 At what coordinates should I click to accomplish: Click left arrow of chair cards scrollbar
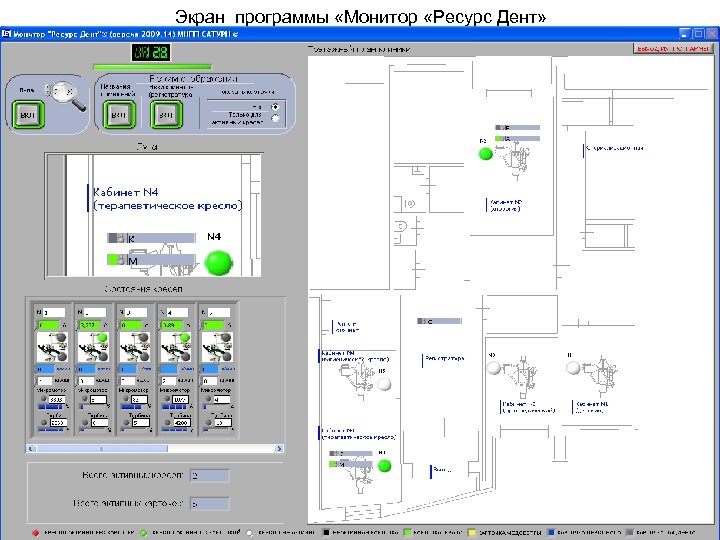coord(31,448)
